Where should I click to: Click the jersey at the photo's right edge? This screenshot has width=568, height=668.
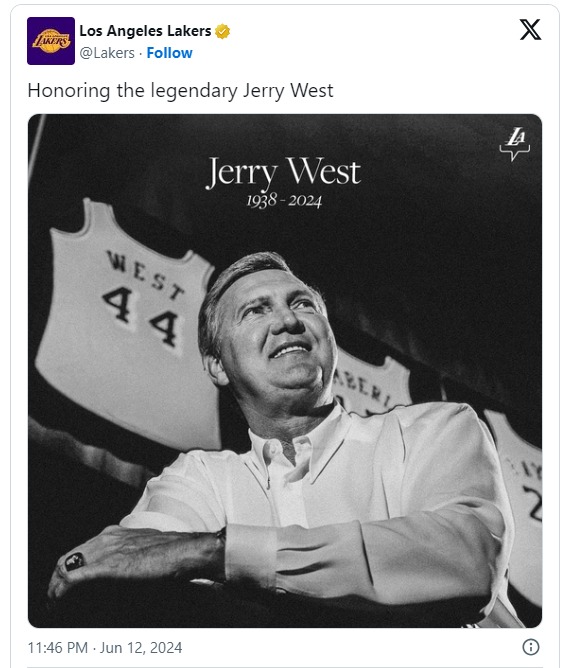516,503
